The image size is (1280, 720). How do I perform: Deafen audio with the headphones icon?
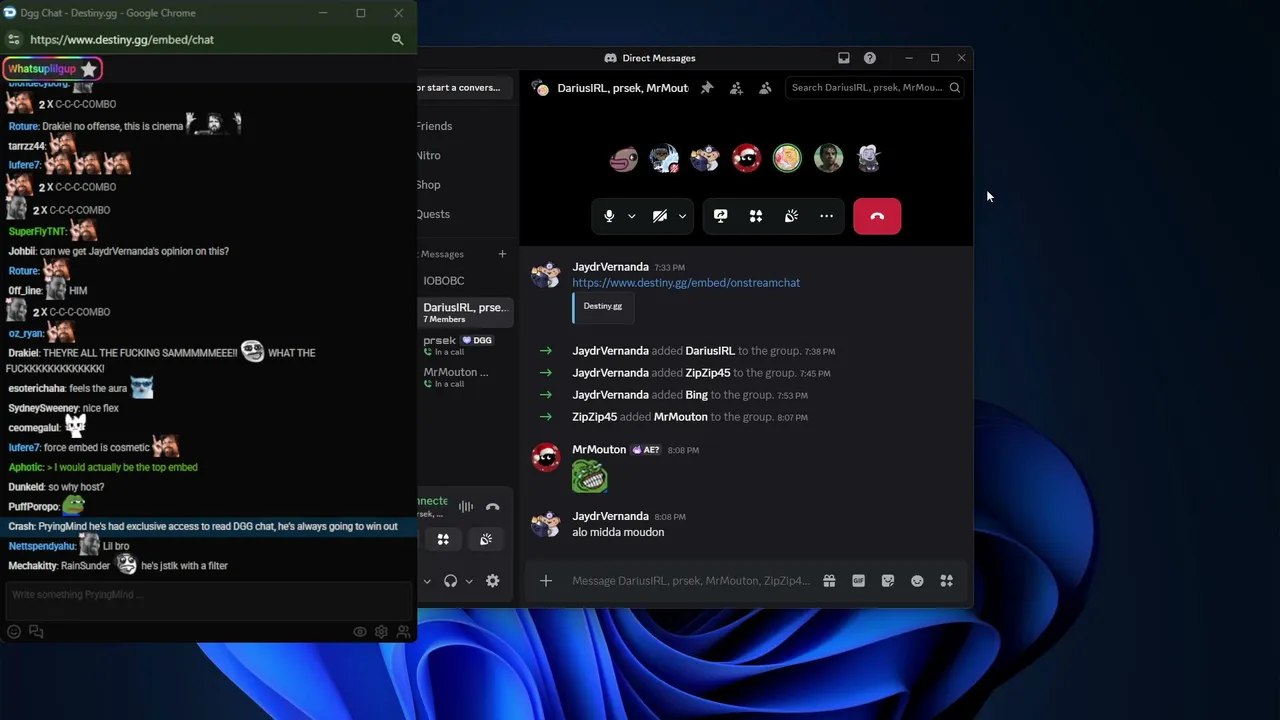(451, 581)
